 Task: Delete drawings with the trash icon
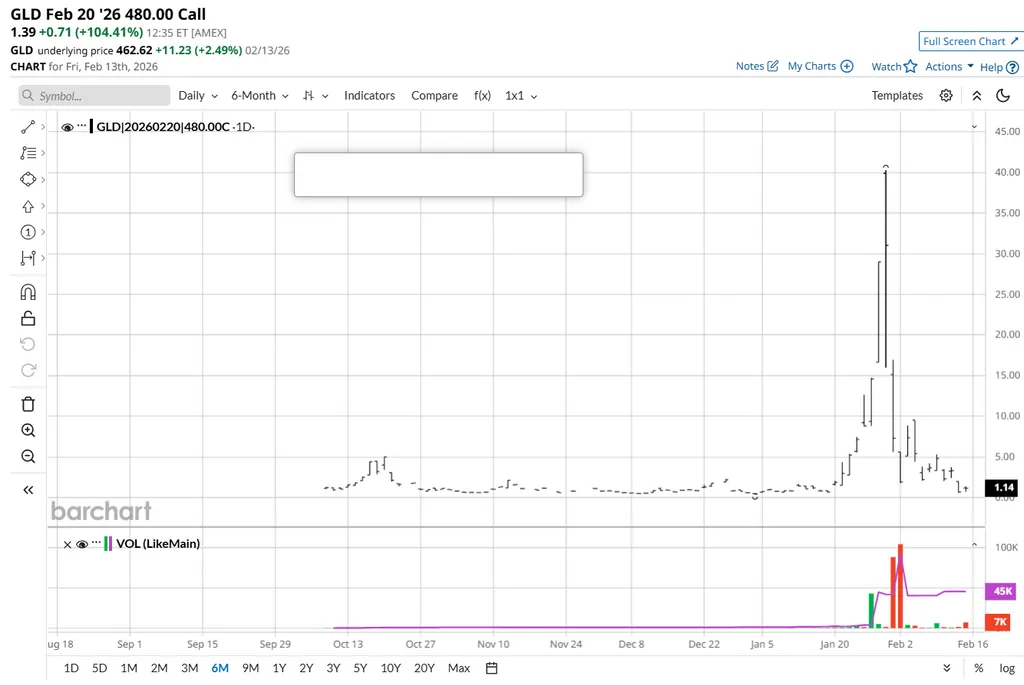tap(28, 404)
